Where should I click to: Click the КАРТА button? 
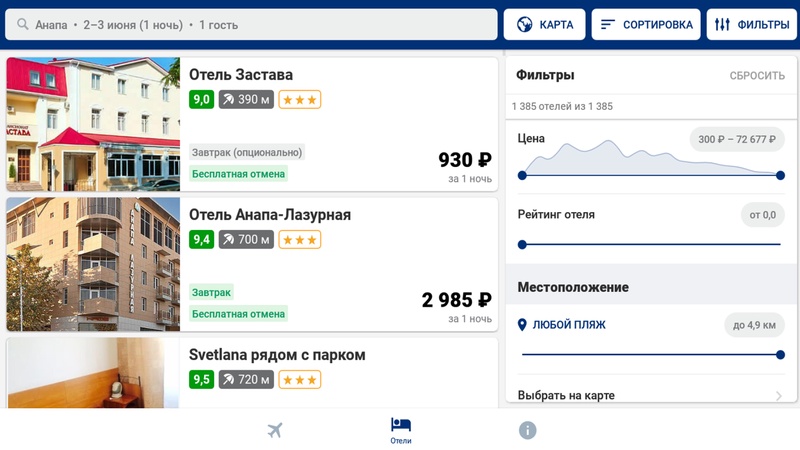545,25
